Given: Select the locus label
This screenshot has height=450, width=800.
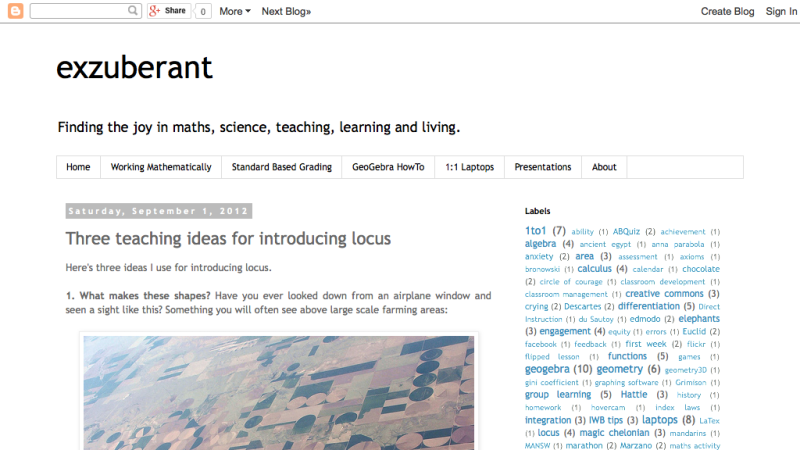Looking at the screenshot, I should click(x=548, y=433).
